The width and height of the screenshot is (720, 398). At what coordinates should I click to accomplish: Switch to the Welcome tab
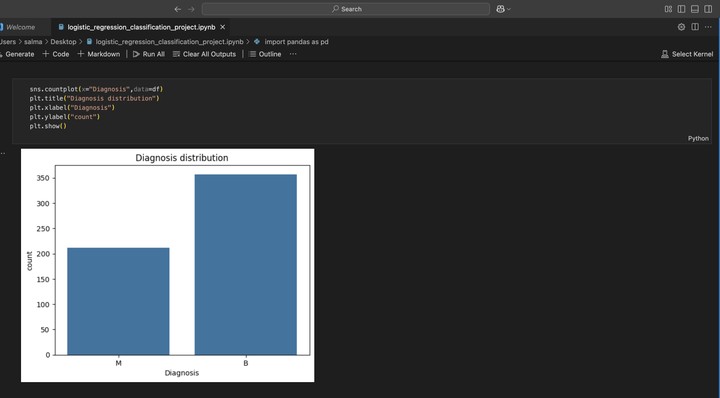point(20,27)
